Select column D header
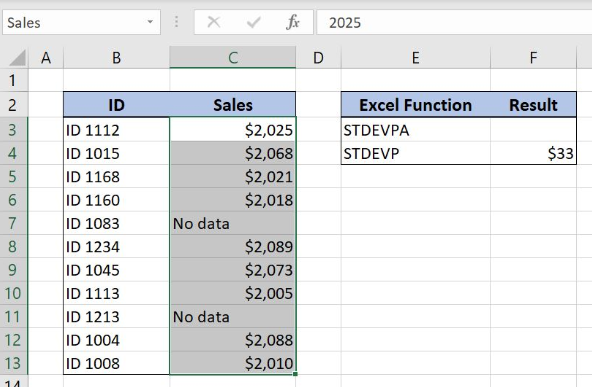 (318, 58)
